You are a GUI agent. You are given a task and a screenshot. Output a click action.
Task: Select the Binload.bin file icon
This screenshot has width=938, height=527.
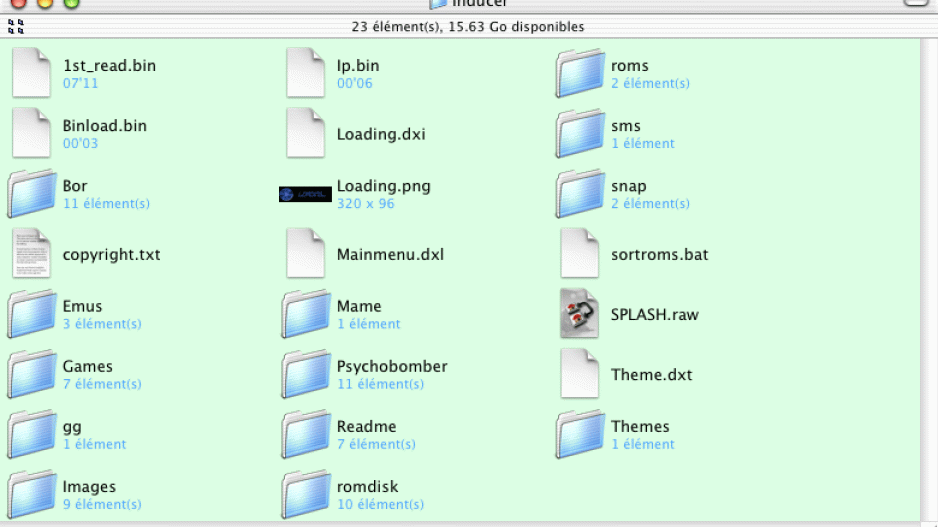(x=31, y=133)
